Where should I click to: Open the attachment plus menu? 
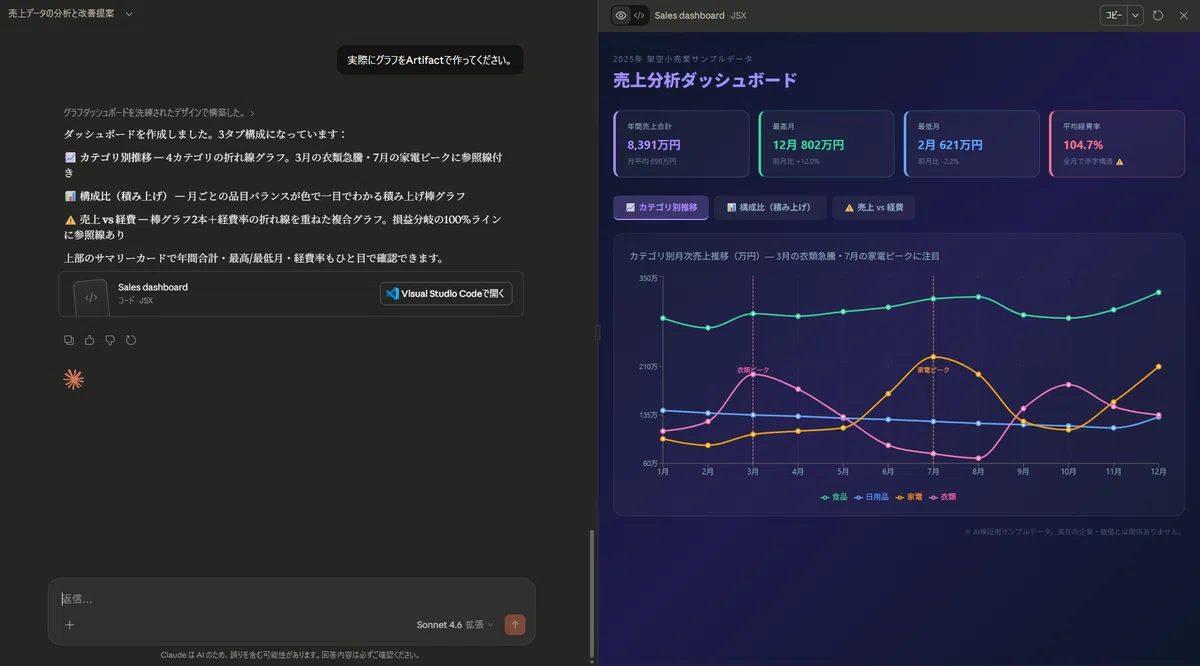pyautogui.click(x=69, y=625)
